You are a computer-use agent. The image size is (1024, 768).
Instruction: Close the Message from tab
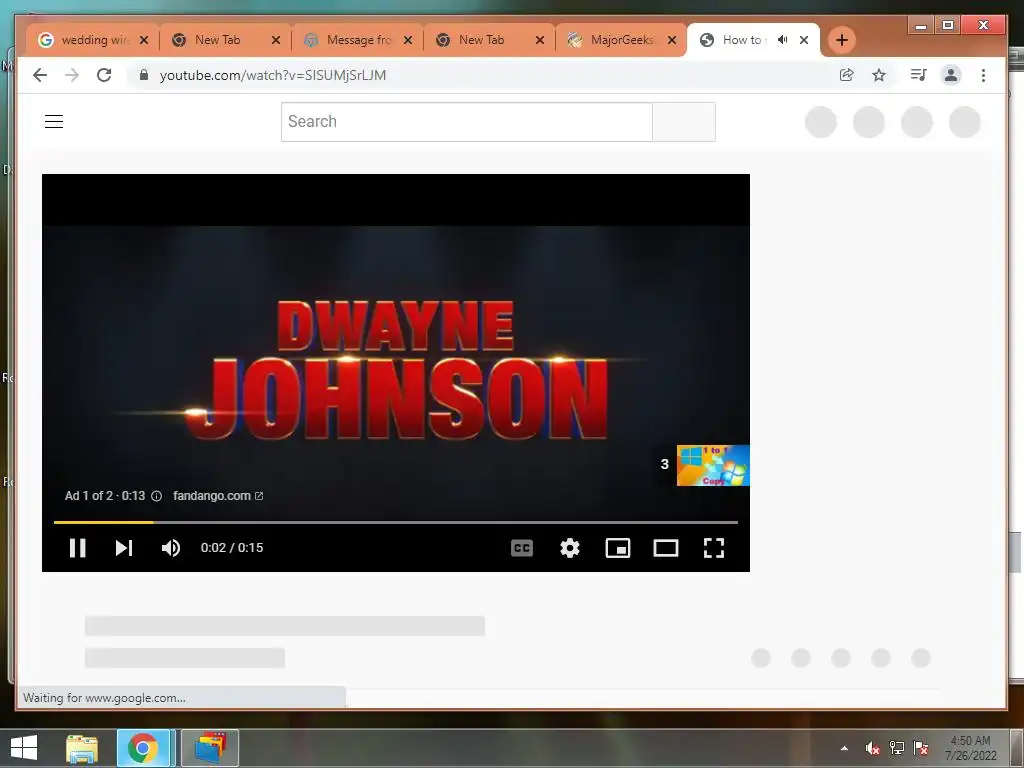[408, 40]
